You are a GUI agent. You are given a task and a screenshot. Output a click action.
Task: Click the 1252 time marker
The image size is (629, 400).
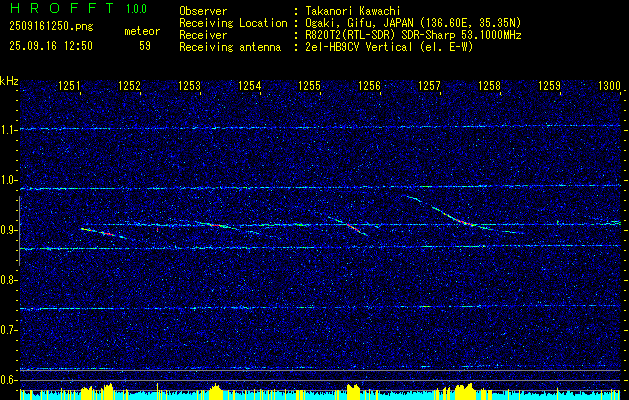[x=130, y=86]
